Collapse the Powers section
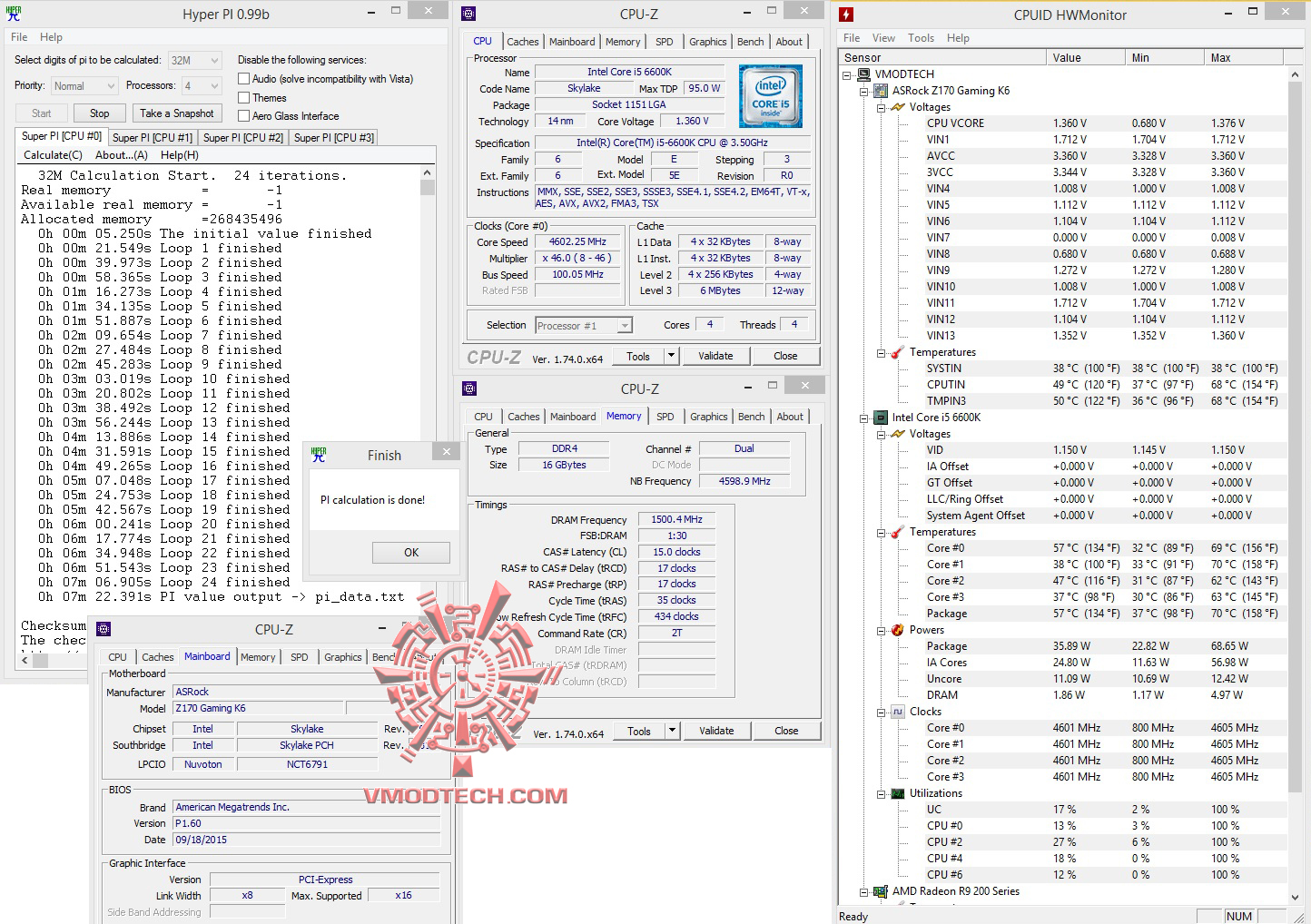The height and width of the screenshot is (924, 1311). coord(881,630)
